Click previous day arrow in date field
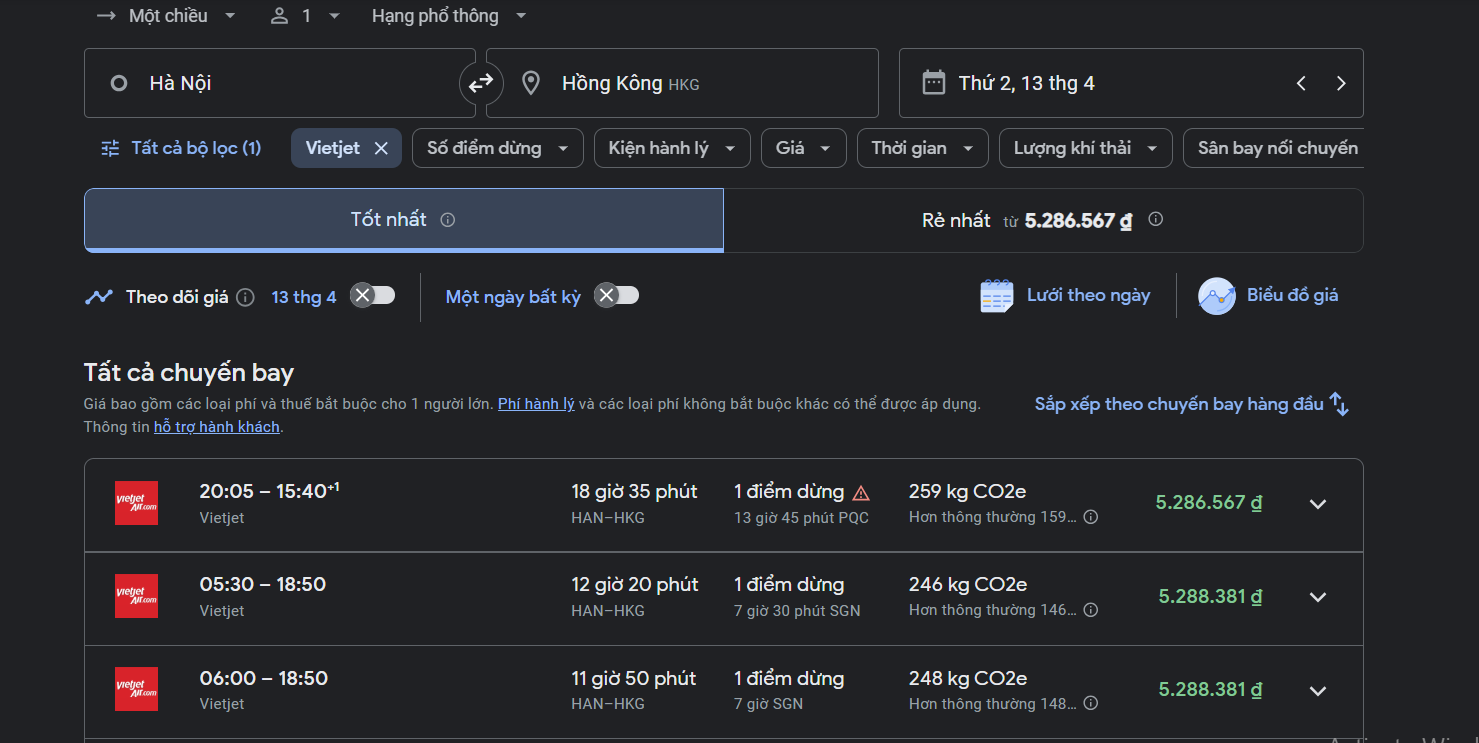 (1301, 84)
